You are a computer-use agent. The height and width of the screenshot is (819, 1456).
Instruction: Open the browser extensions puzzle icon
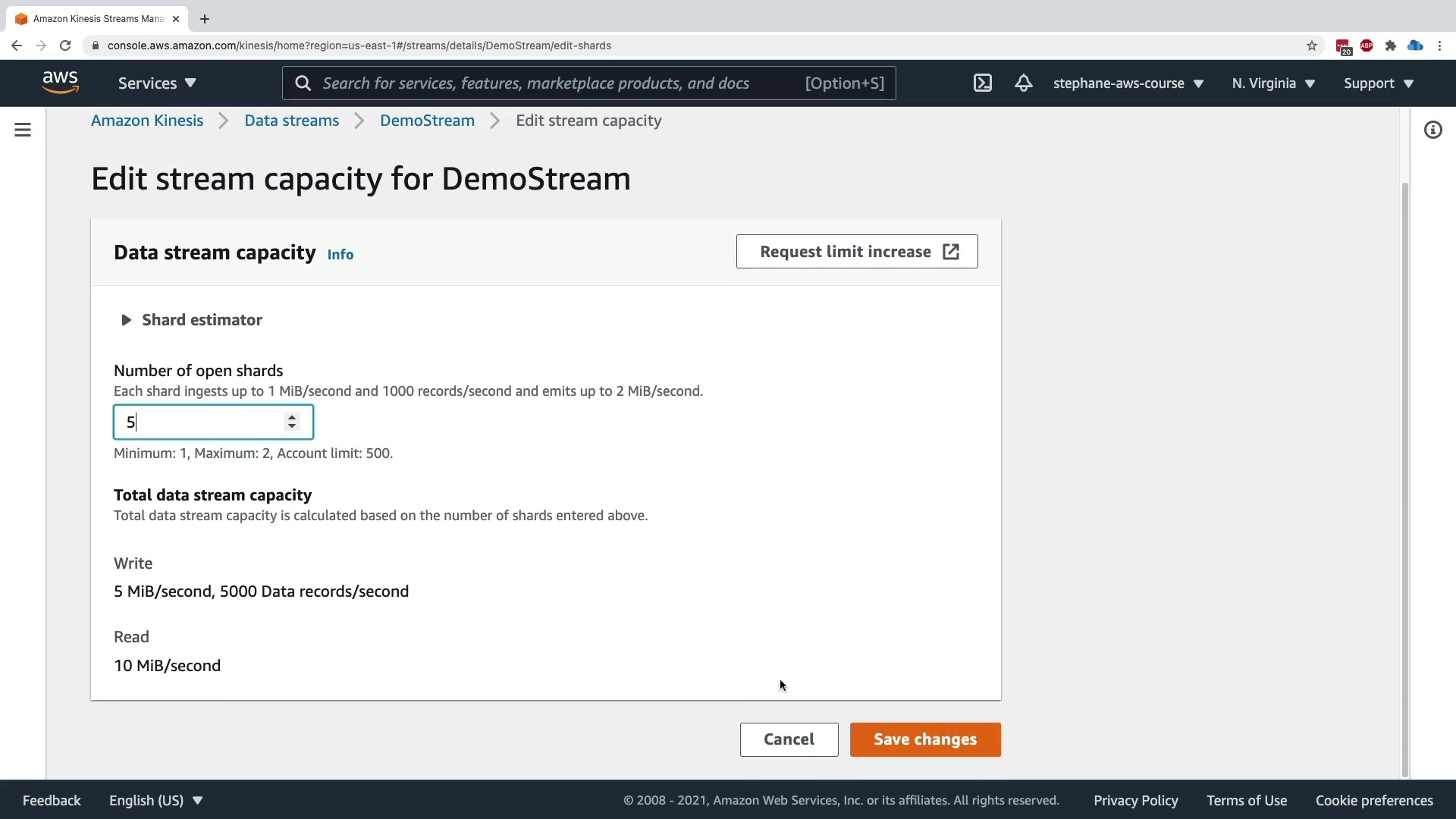pyautogui.click(x=1390, y=45)
